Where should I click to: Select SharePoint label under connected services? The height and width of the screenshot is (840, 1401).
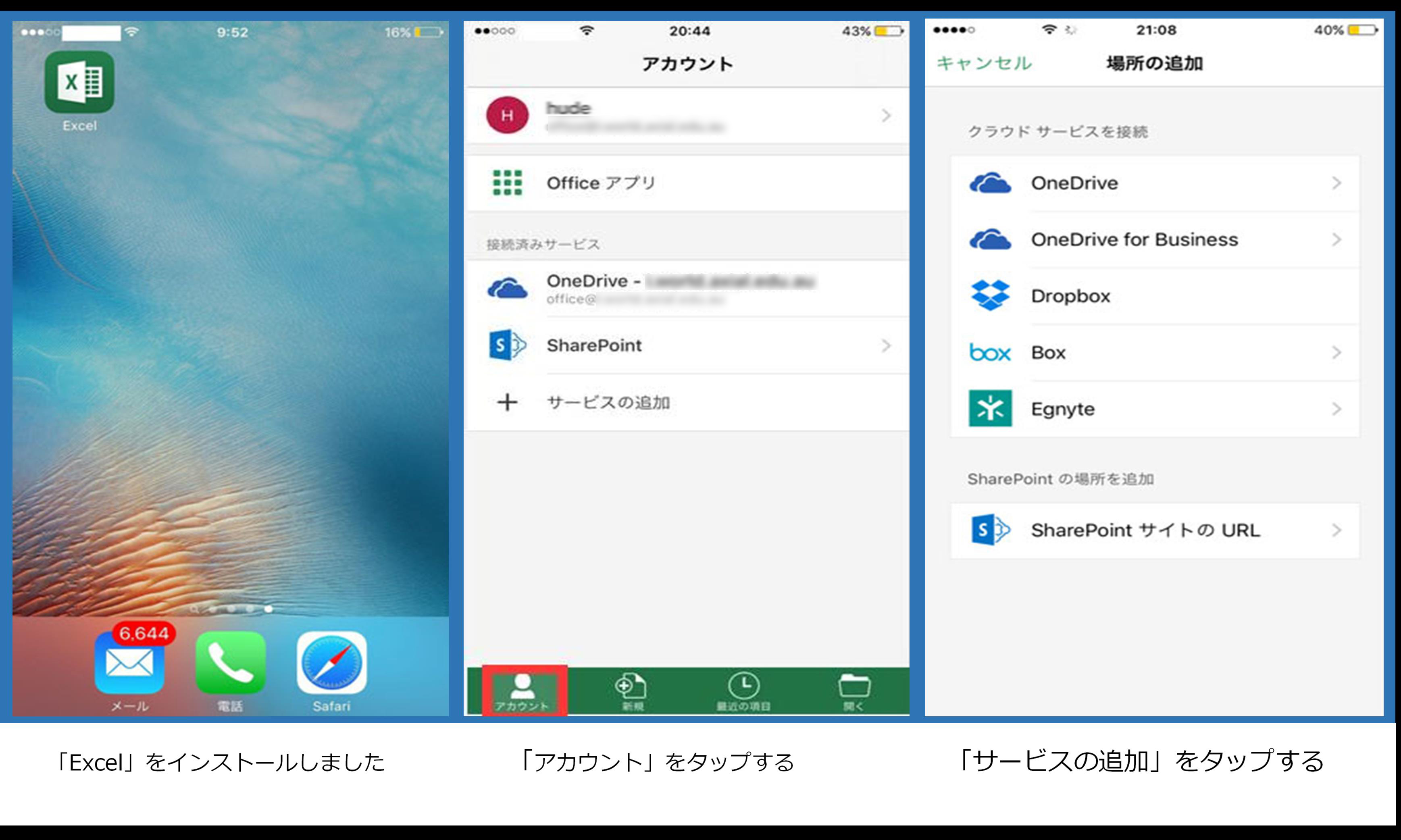coord(594,345)
